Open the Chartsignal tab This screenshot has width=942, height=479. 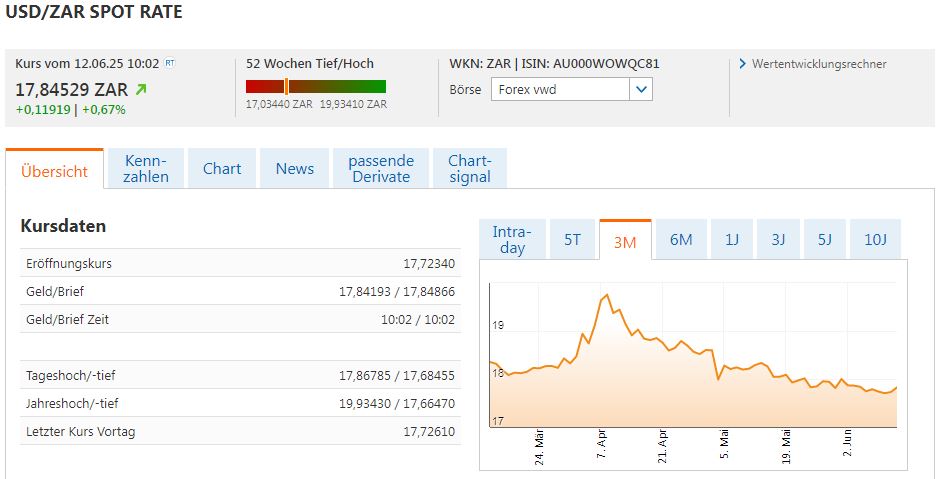pos(470,168)
